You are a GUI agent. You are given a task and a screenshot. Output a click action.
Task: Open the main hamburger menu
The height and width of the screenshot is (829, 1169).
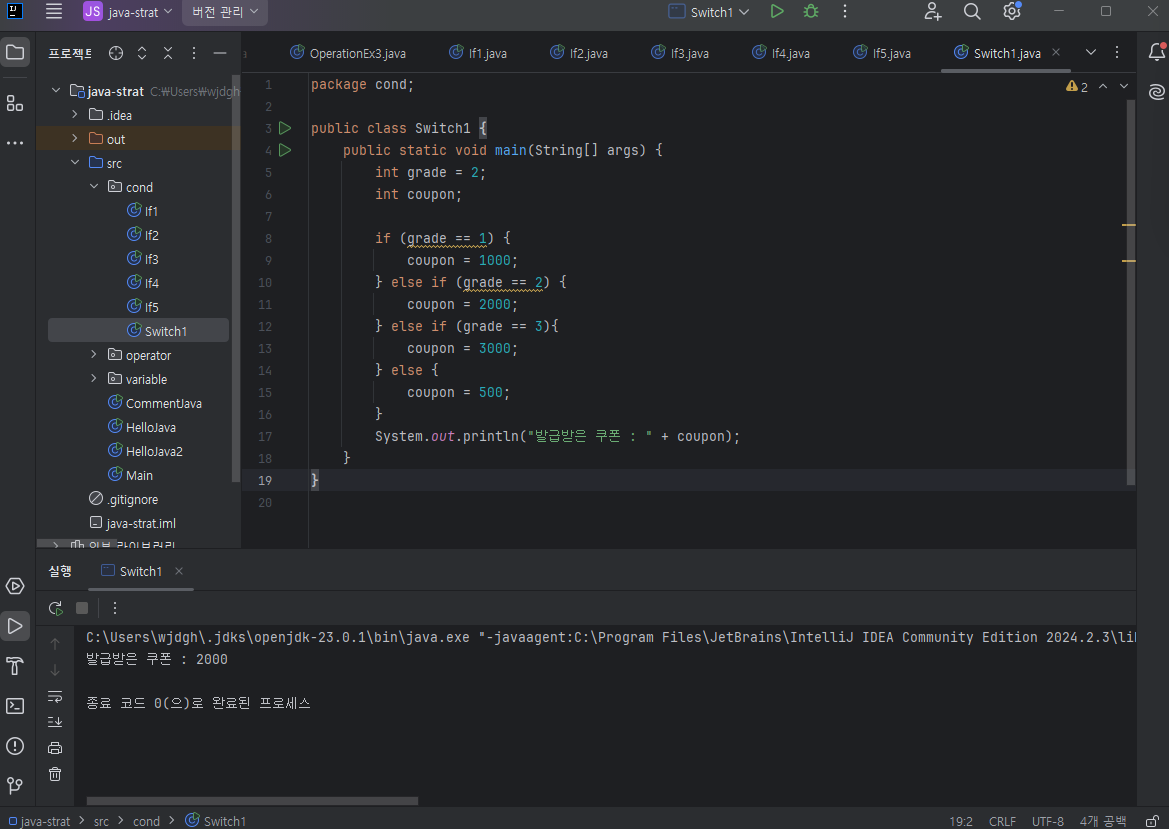pyautogui.click(x=54, y=11)
